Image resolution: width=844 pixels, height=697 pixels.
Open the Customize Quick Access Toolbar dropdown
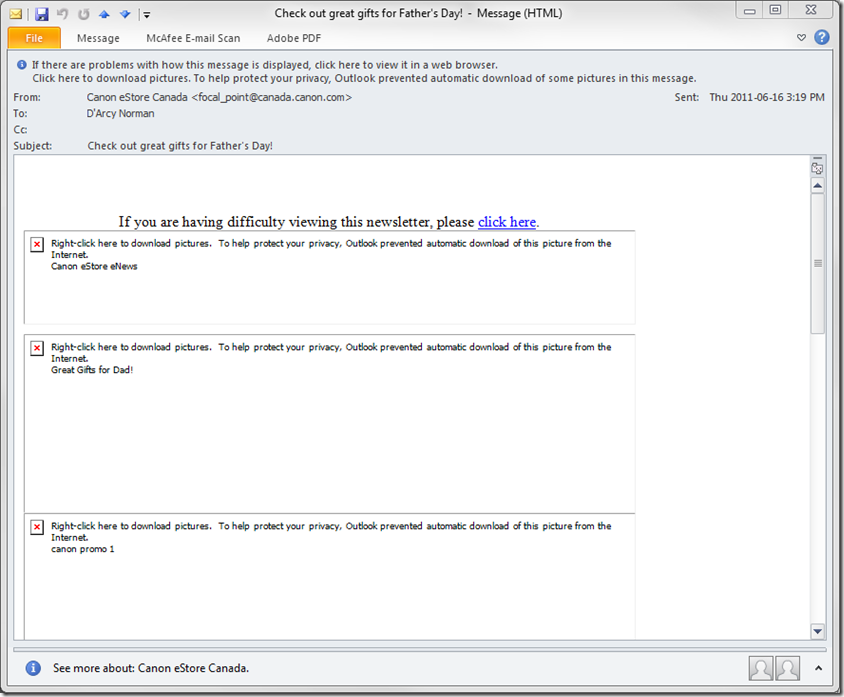146,15
